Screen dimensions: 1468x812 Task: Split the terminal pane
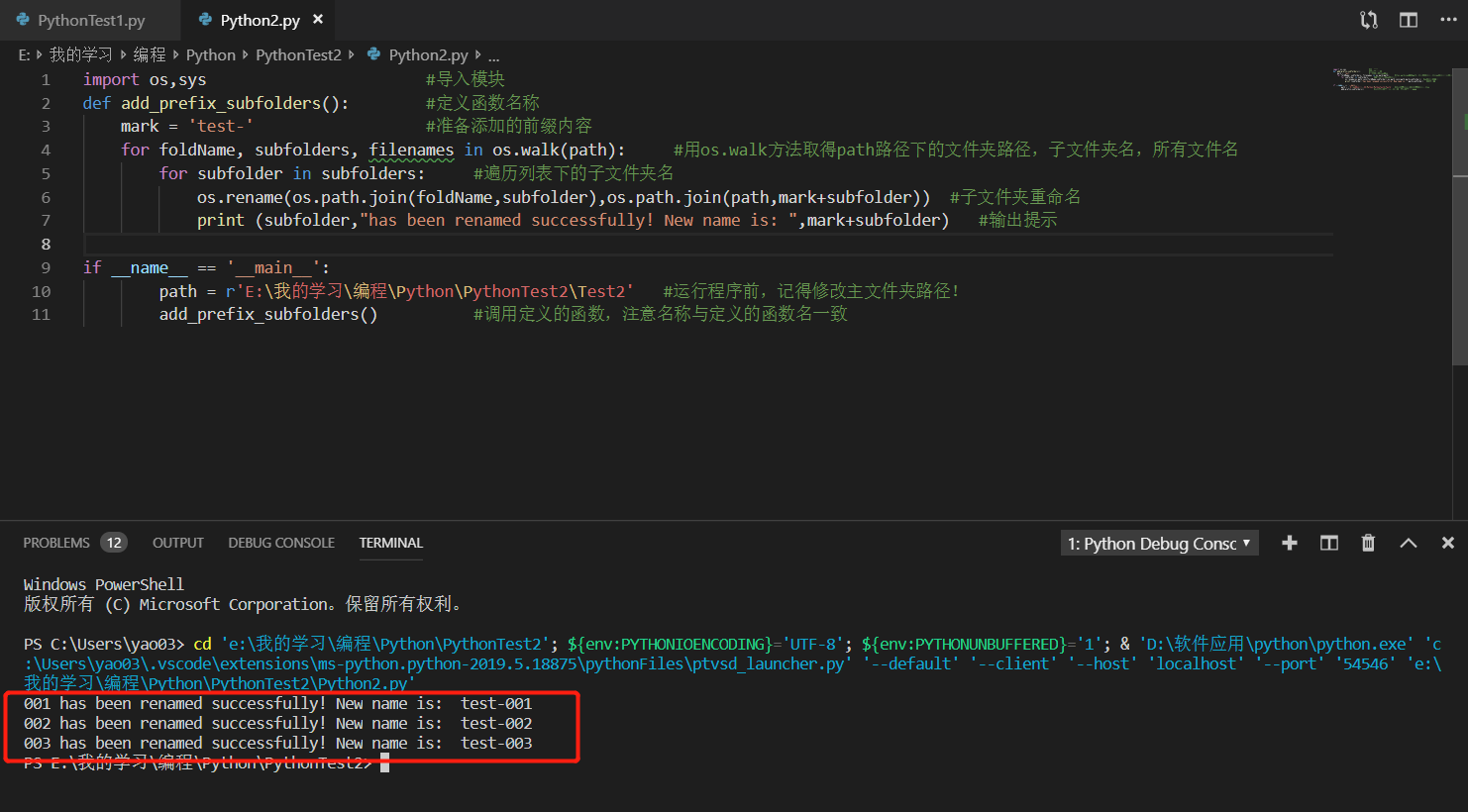click(x=1328, y=542)
